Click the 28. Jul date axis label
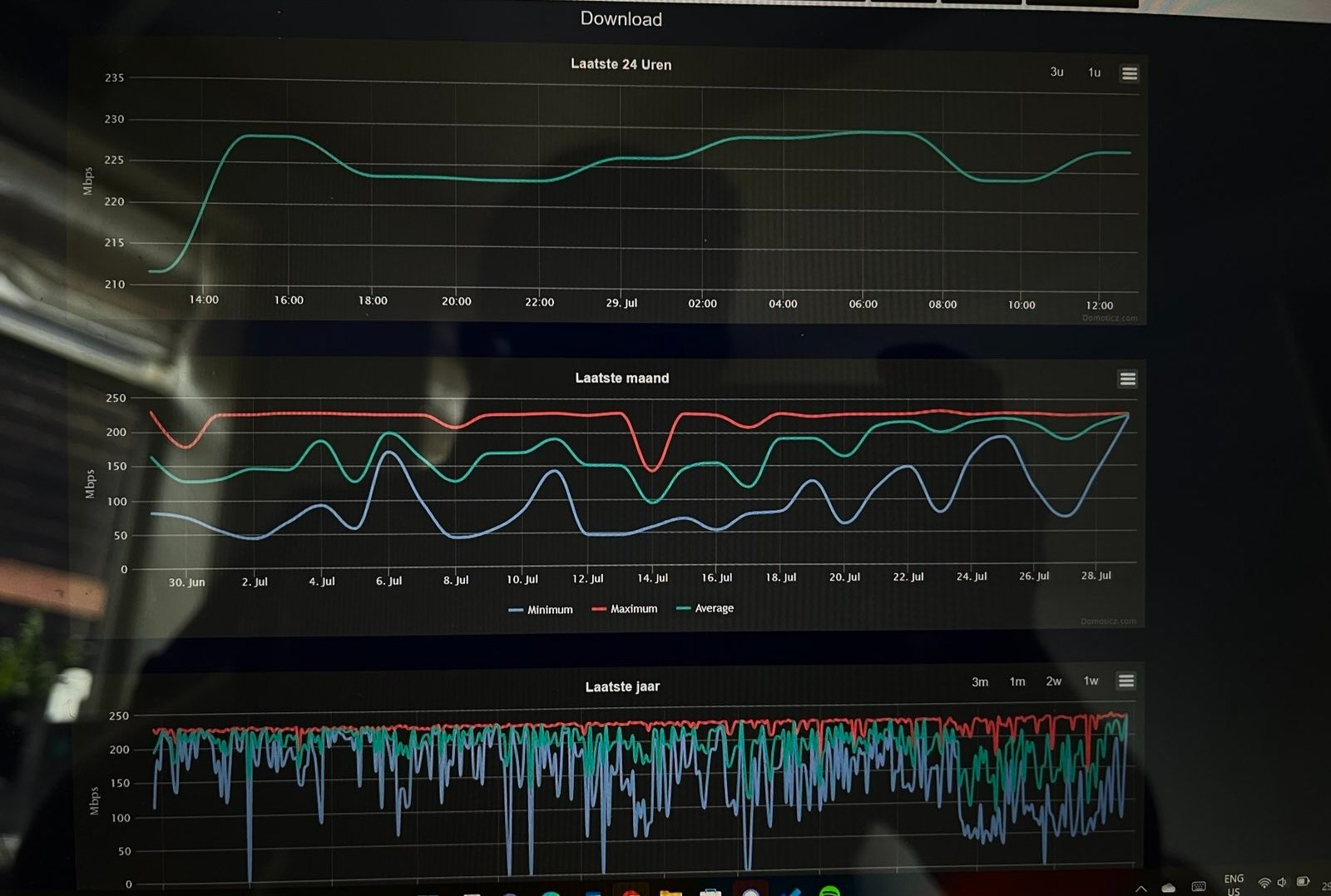Viewport: 1331px width, 896px height. point(1096,575)
